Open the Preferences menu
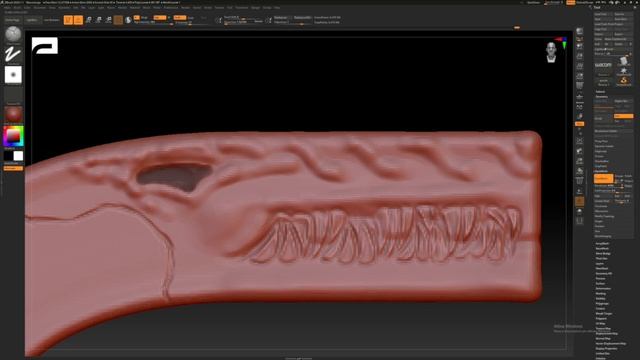This screenshot has width=640, height=360. tap(171, 8)
